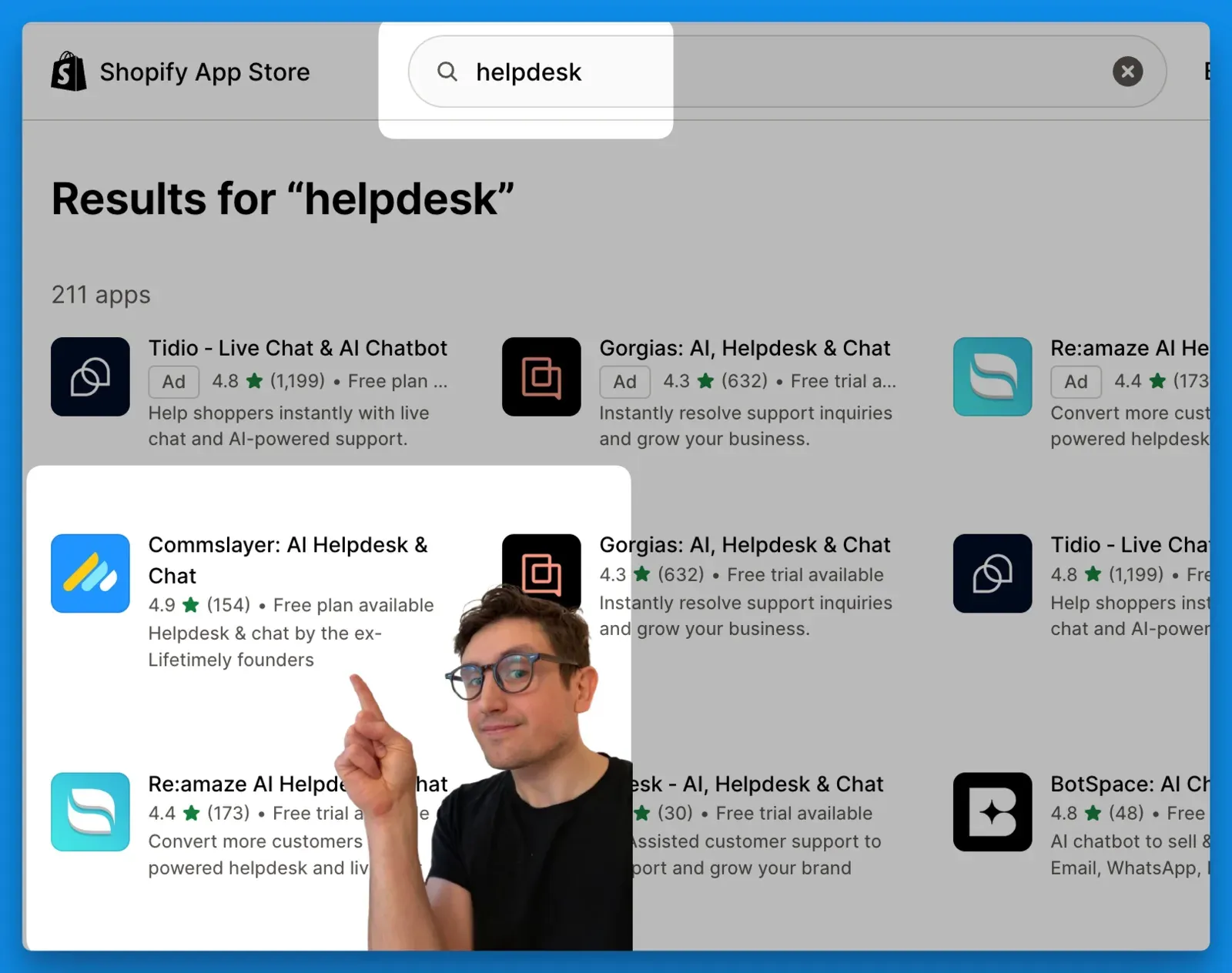Click the magnifier search icon
1232x973 pixels.
pos(447,72)
